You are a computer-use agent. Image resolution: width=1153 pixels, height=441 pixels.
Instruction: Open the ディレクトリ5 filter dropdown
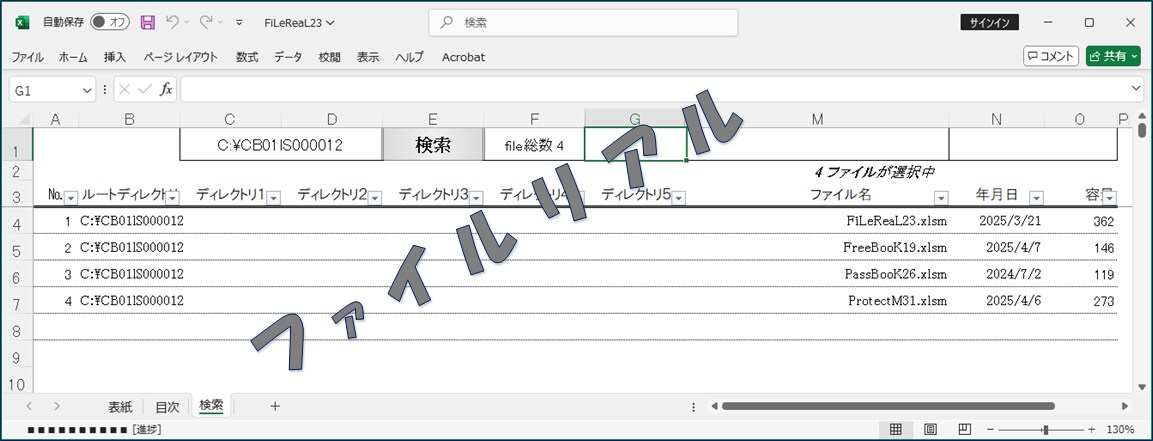point(679,197)
